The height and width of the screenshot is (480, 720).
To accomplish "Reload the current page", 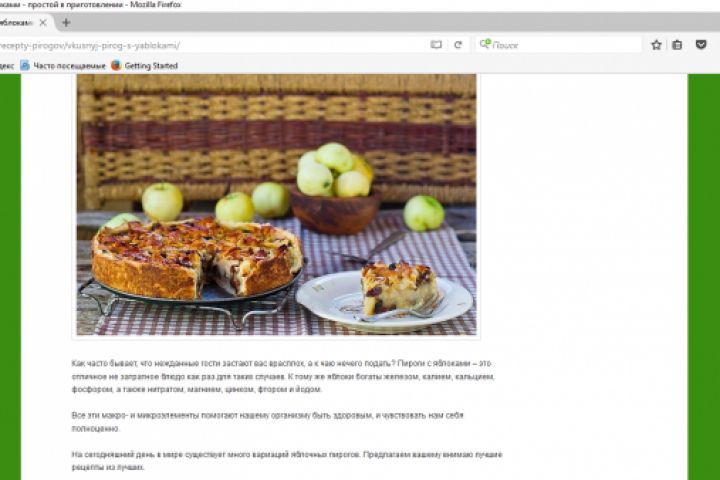I will (x=458, y=45).
